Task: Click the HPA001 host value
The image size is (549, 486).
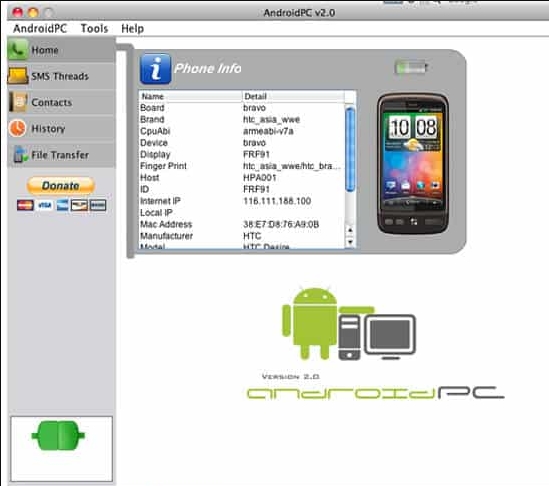Action: click(x=259, y=178)
